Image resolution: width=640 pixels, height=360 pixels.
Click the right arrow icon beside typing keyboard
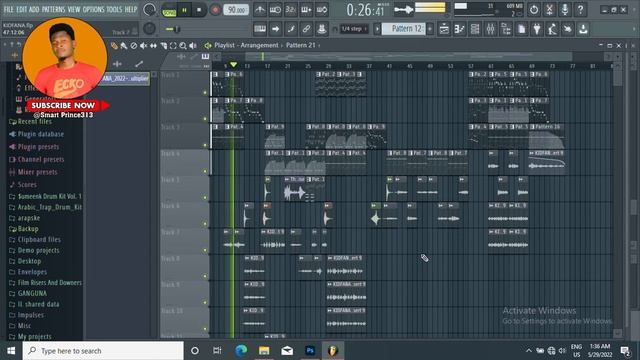[x=276, y=29]
